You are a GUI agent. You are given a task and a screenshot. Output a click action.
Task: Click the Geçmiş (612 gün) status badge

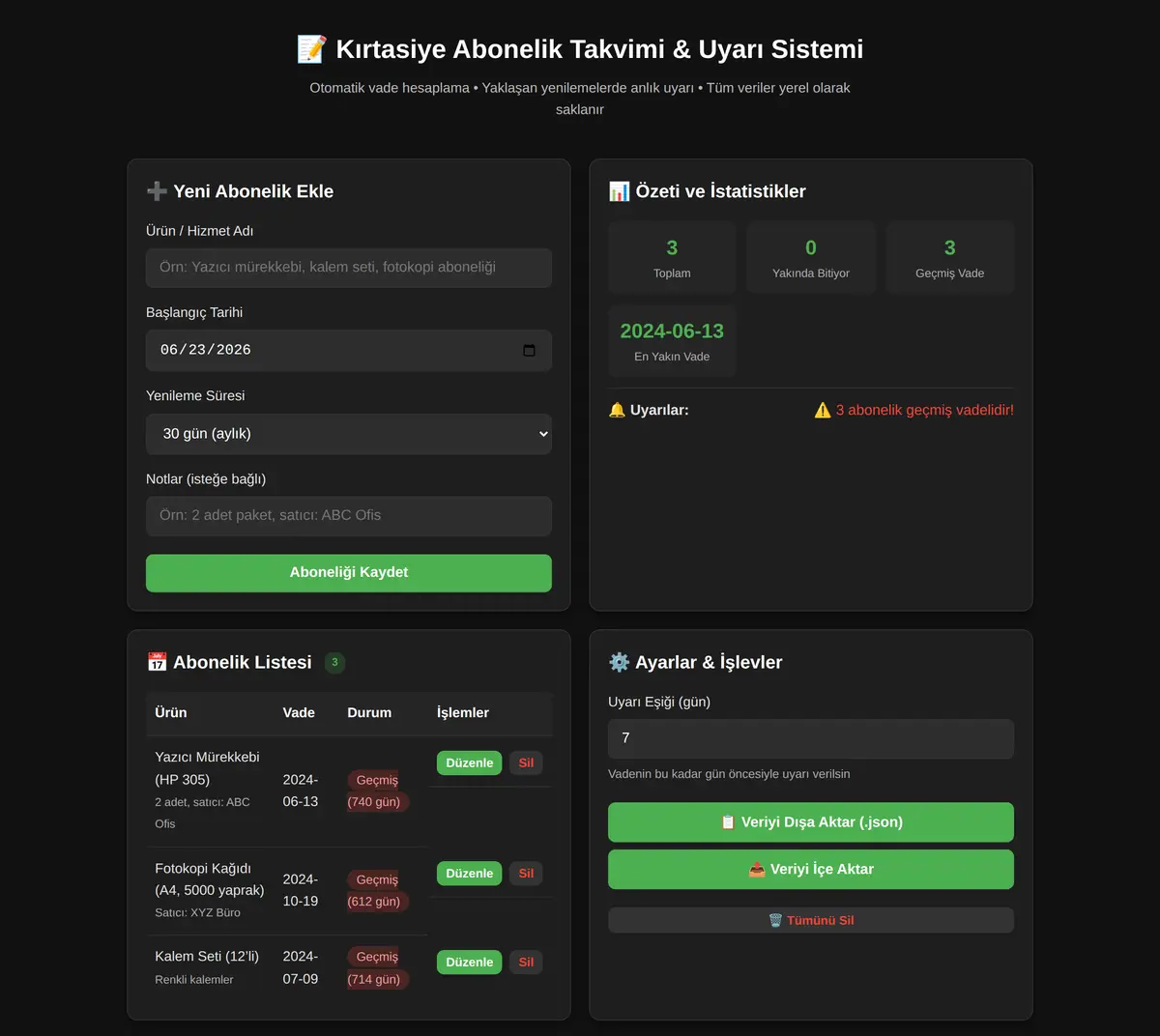[378, 890]
